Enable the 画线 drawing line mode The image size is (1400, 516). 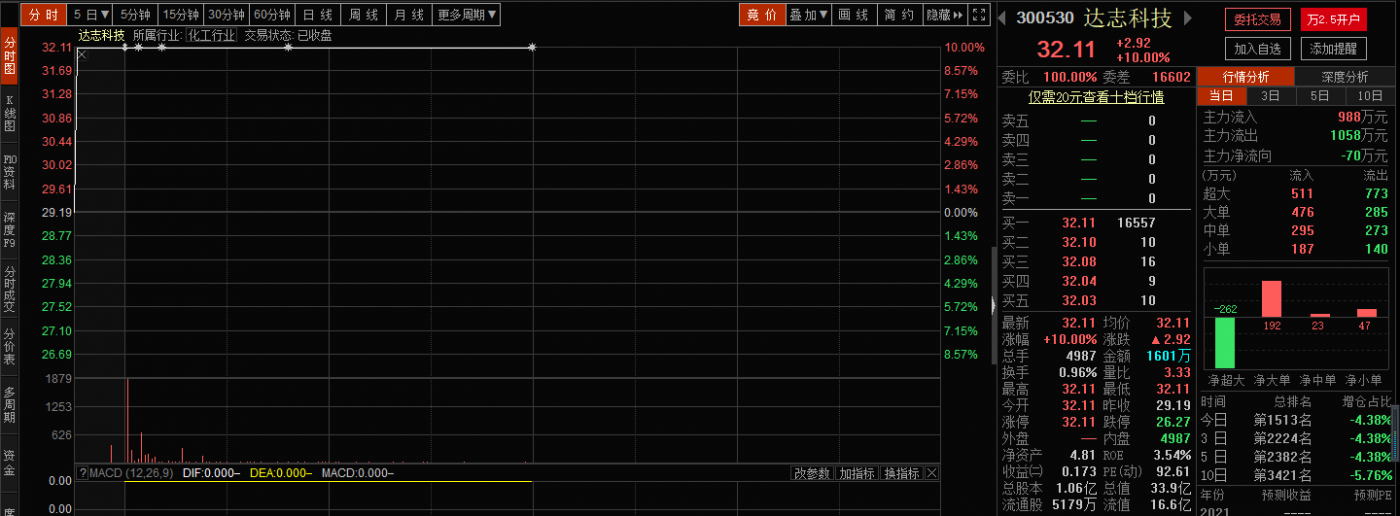click(x=853, y=15)
